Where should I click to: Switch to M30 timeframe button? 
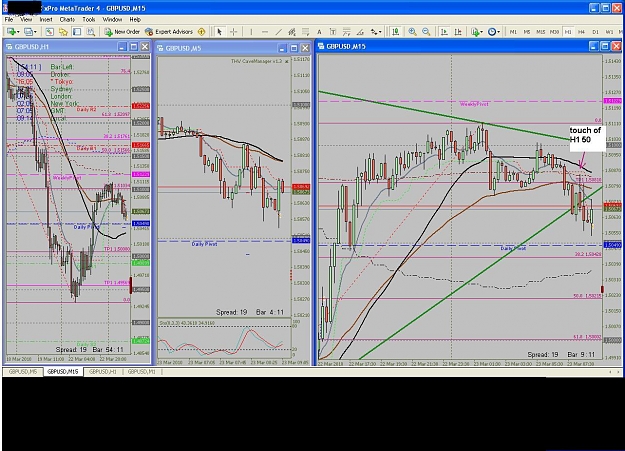tap(554, 32)
